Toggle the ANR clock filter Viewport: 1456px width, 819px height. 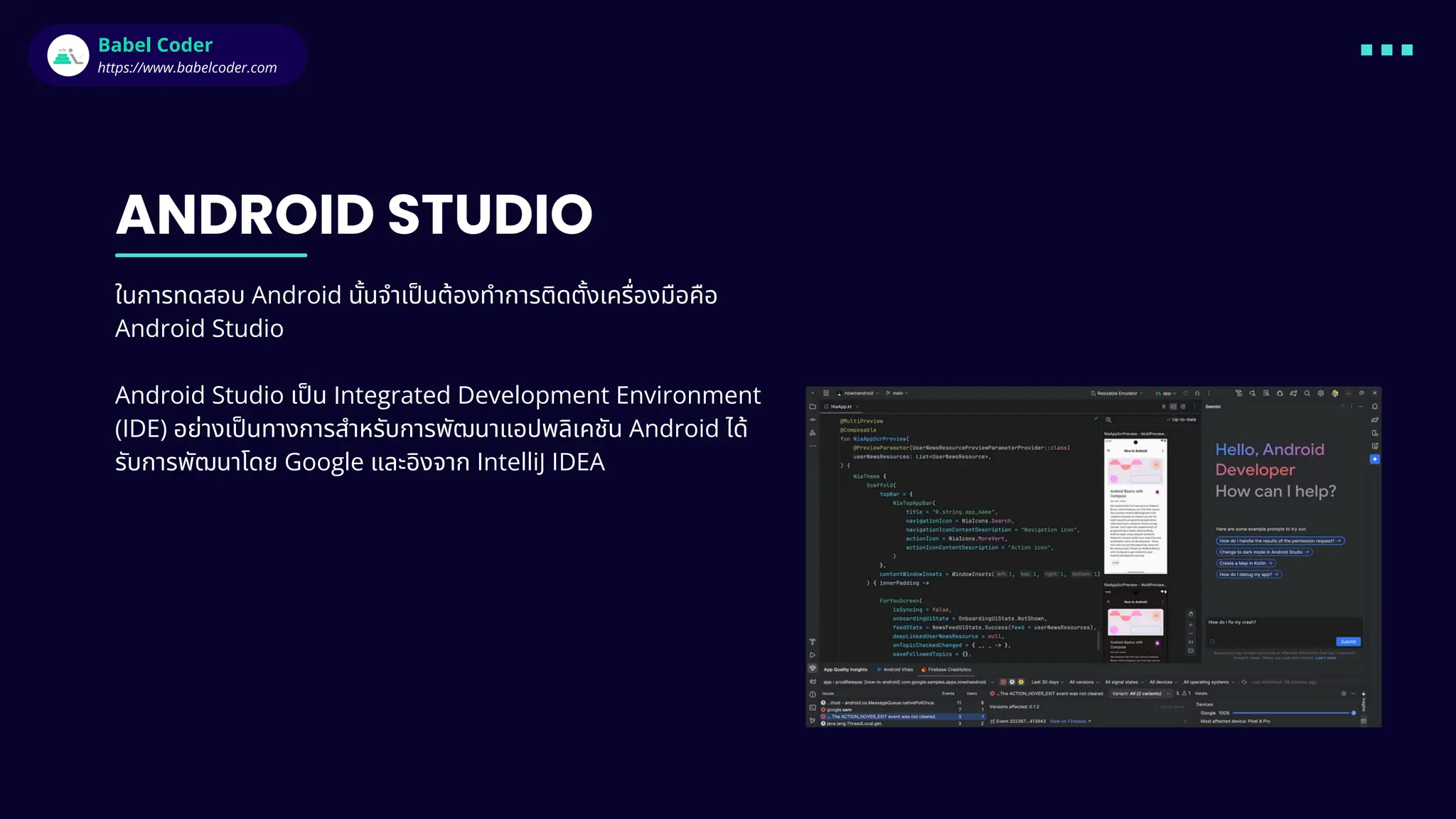1012,682
